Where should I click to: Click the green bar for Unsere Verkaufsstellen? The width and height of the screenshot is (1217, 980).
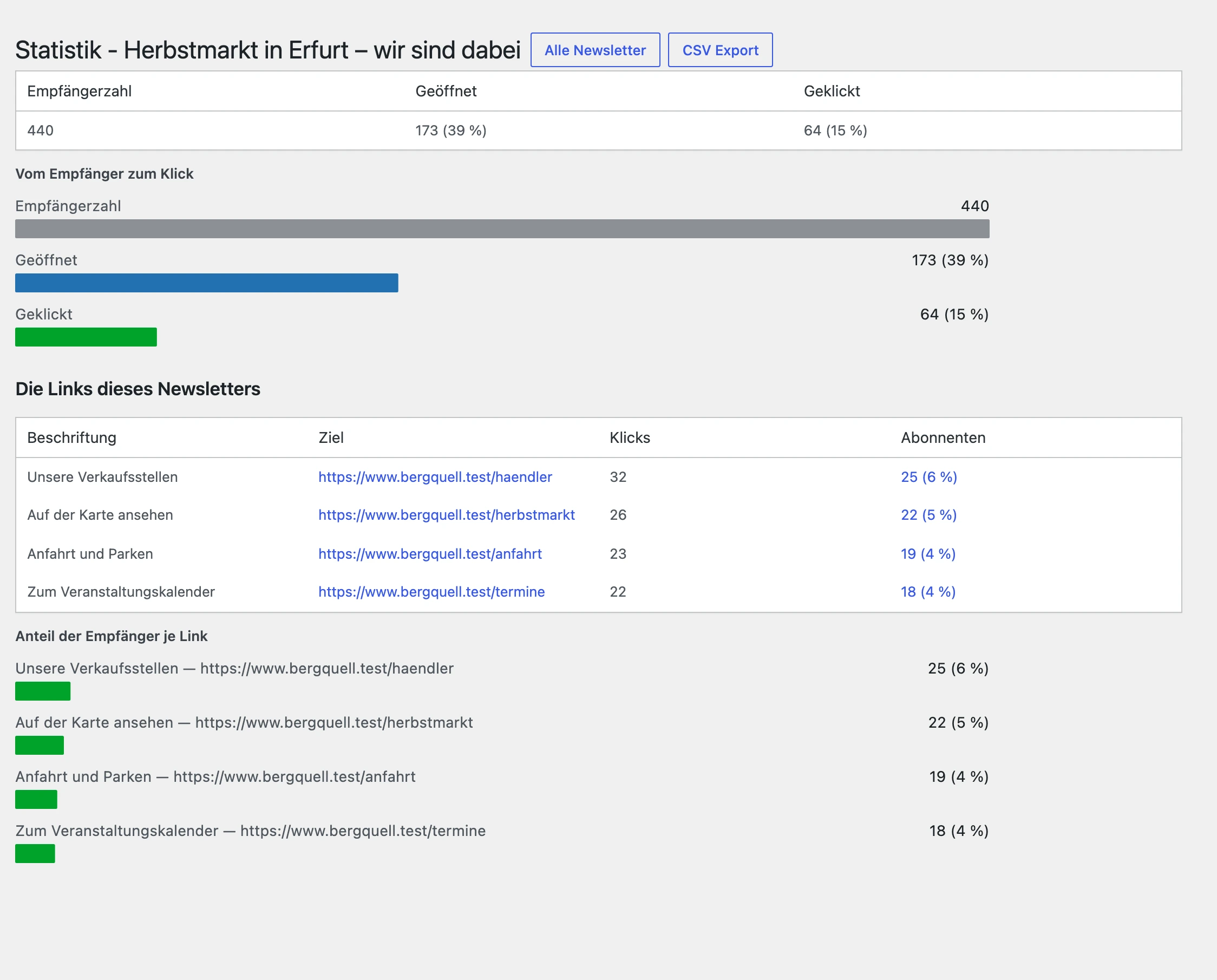pos(43,691)
